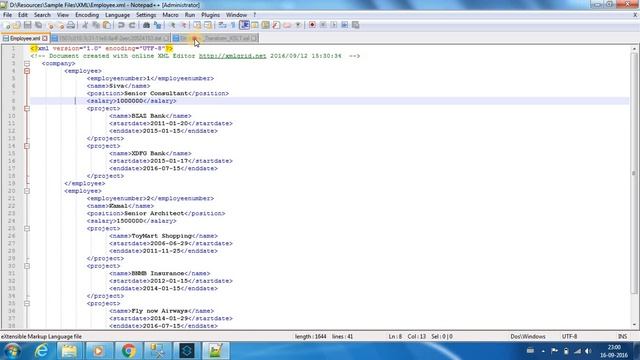Open the Encoding menu
Viewport: 640px width, 360px height.
coord(87,15)
